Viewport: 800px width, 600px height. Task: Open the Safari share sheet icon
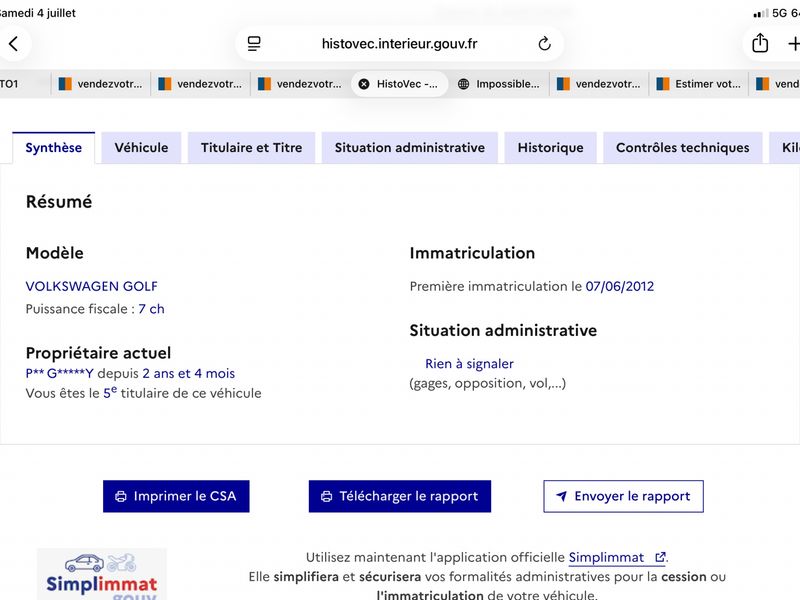[760, 43]
